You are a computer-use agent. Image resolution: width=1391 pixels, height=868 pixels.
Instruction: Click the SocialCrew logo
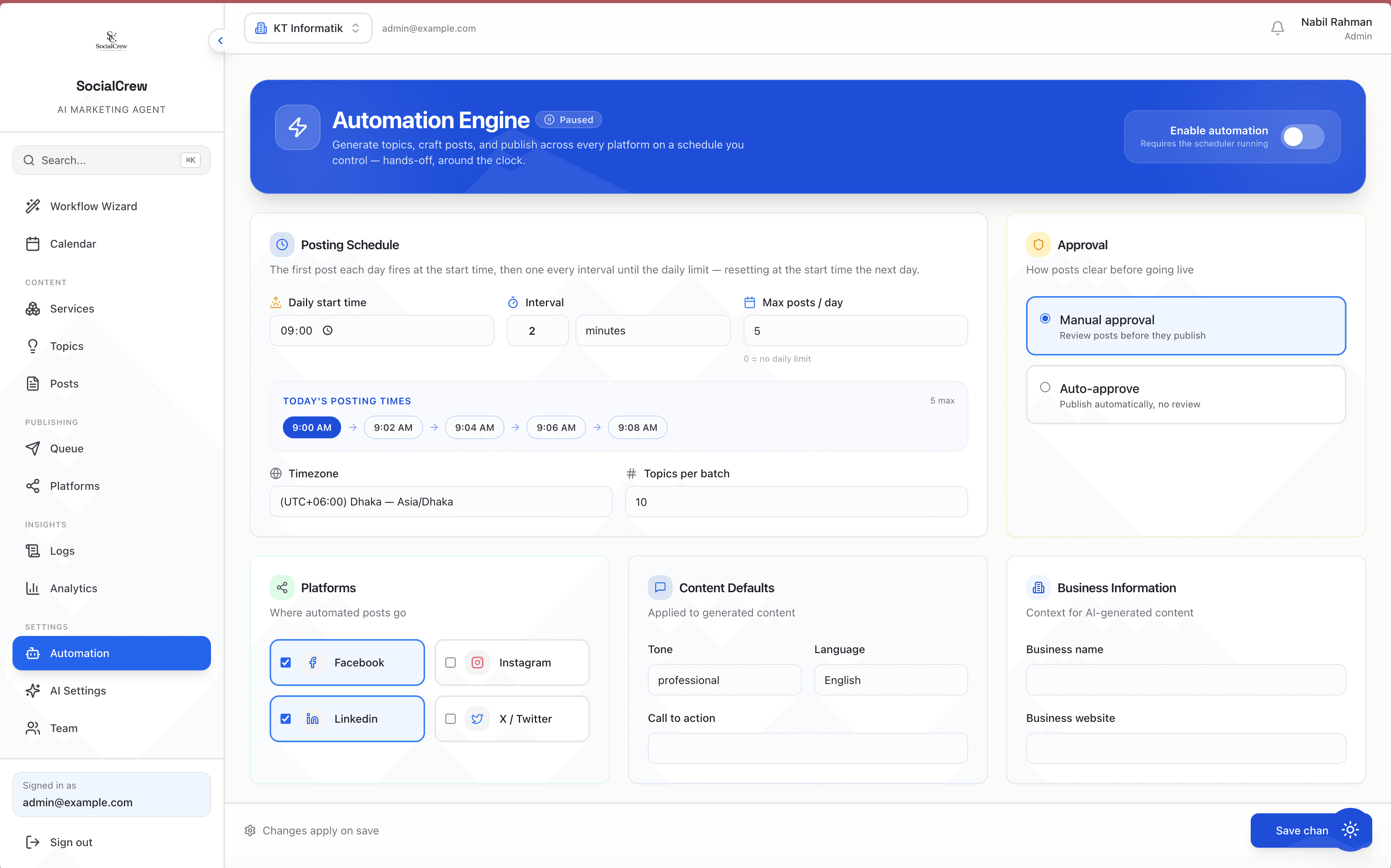point(111,41)
